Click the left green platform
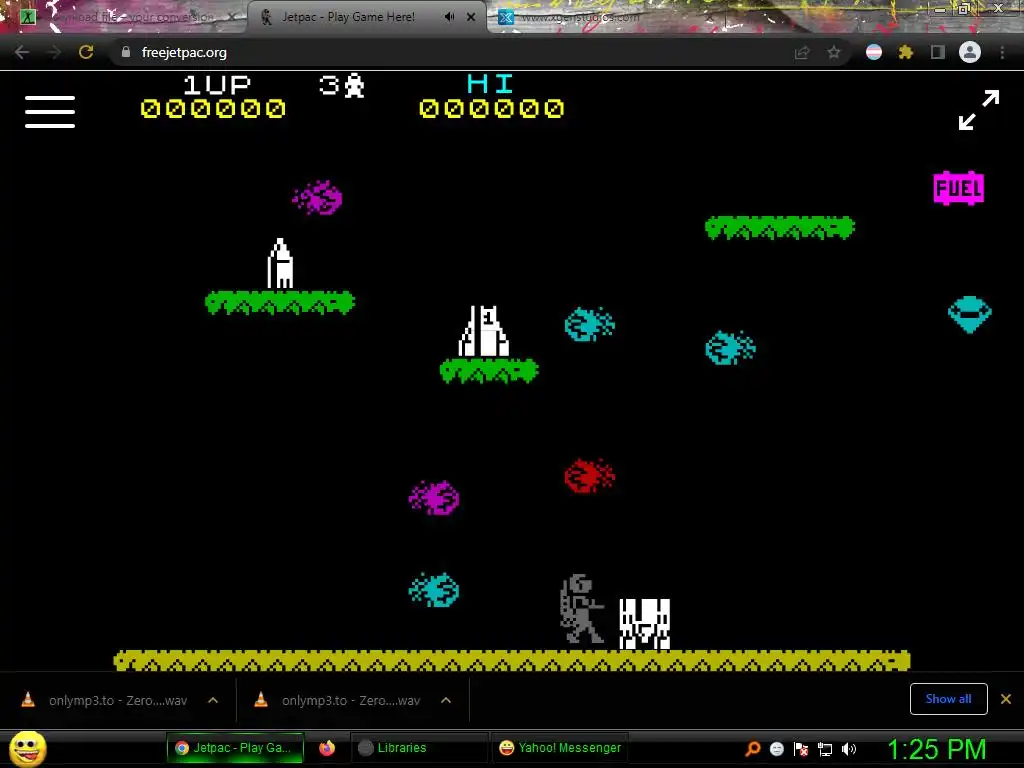The height and width of the screenshot is (768, 1024). tap(280, 303)
